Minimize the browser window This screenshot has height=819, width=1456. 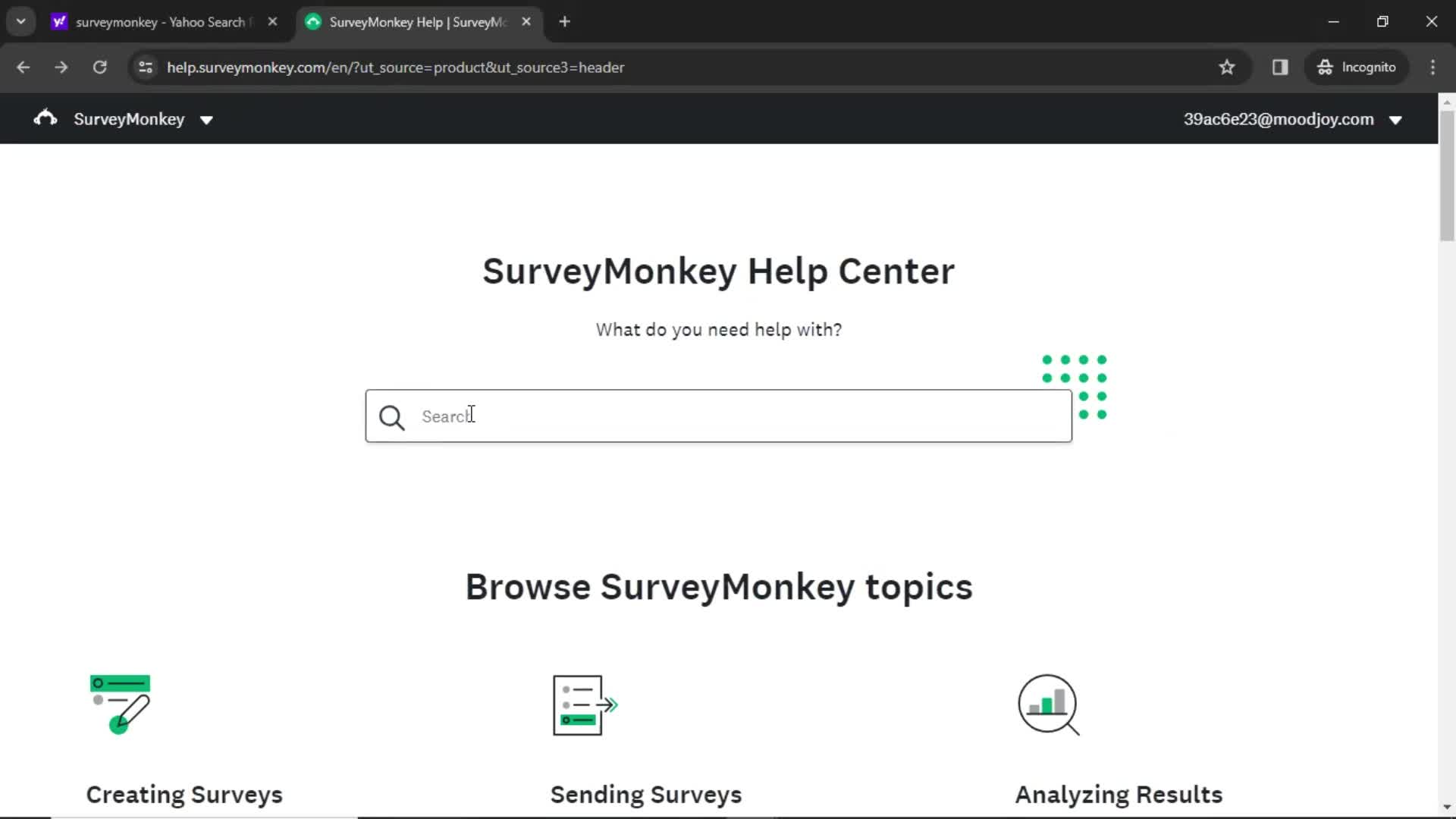1334,22
